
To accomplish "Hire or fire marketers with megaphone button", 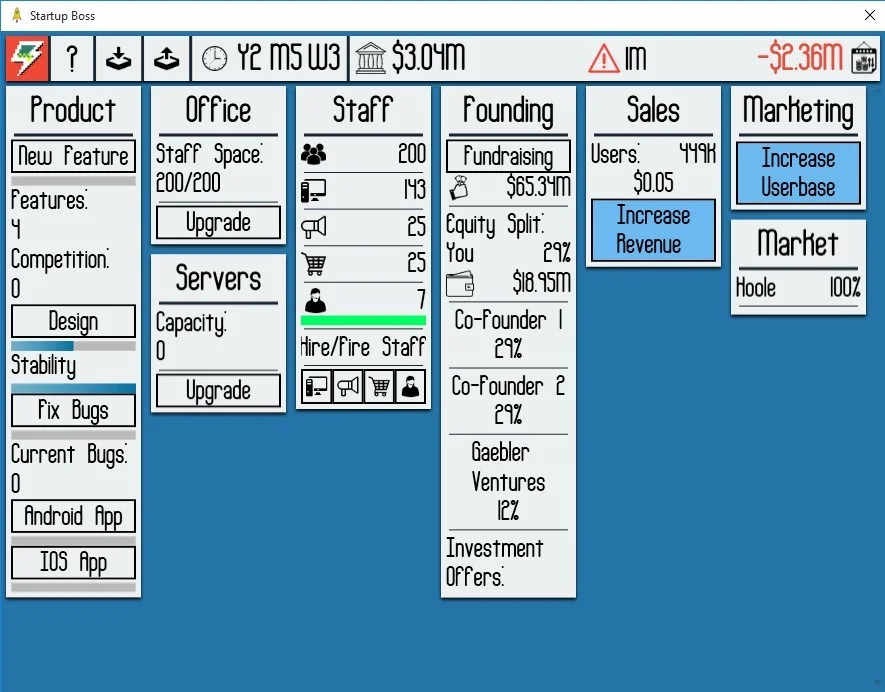I will tap(348, 387).
